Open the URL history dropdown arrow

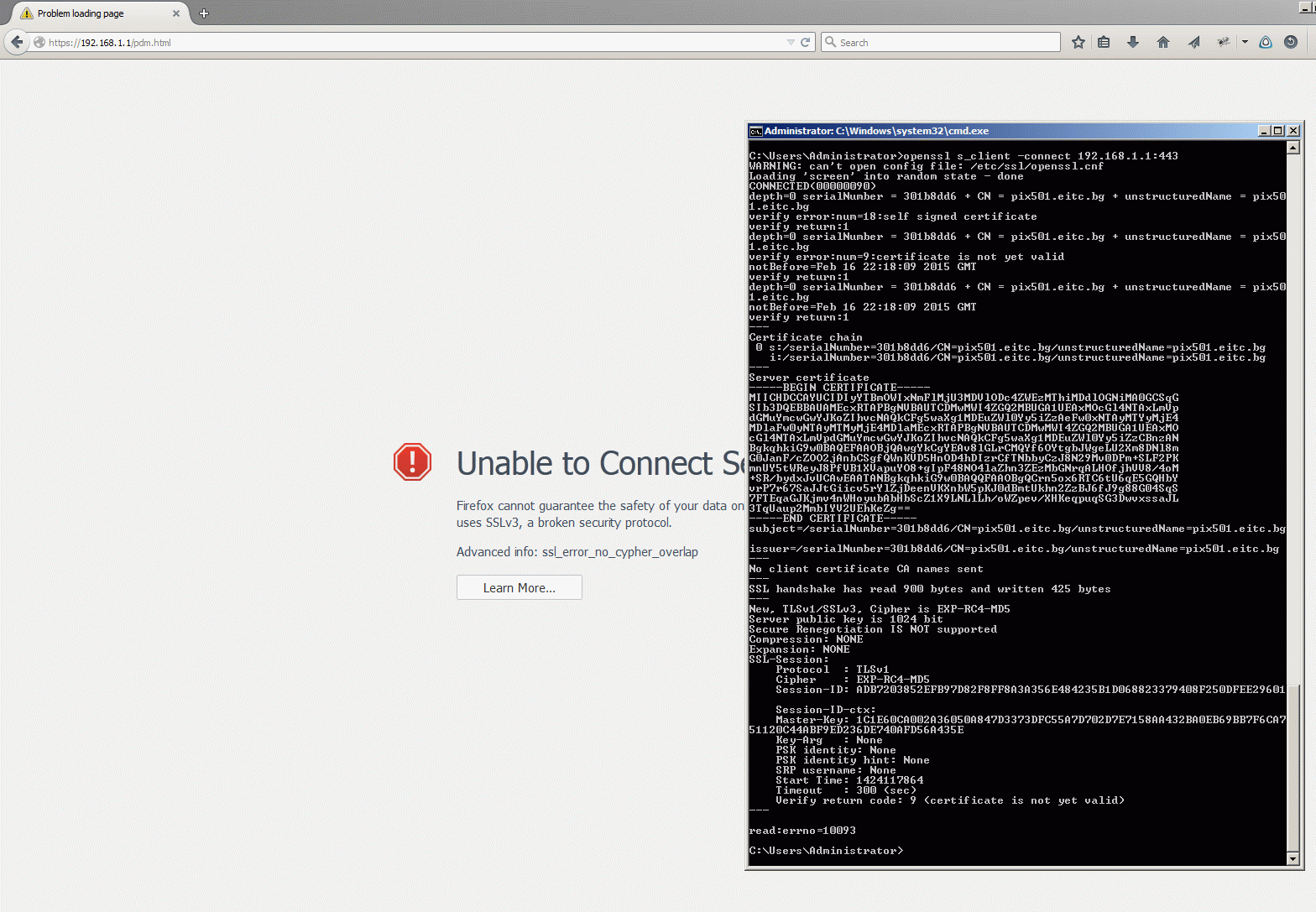click(791, 42)
